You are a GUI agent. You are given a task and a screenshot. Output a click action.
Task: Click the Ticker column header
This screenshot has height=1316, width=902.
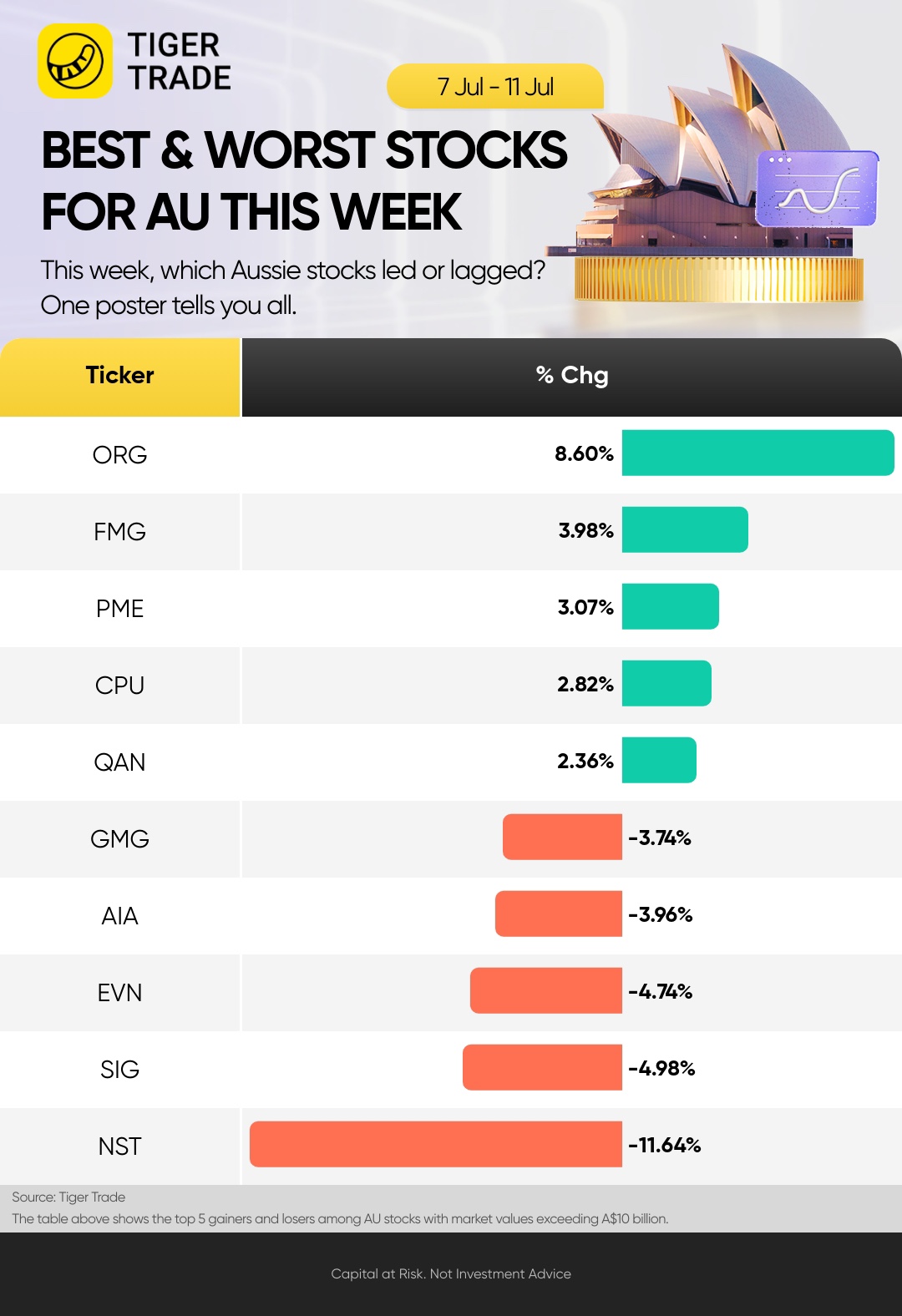120,377
